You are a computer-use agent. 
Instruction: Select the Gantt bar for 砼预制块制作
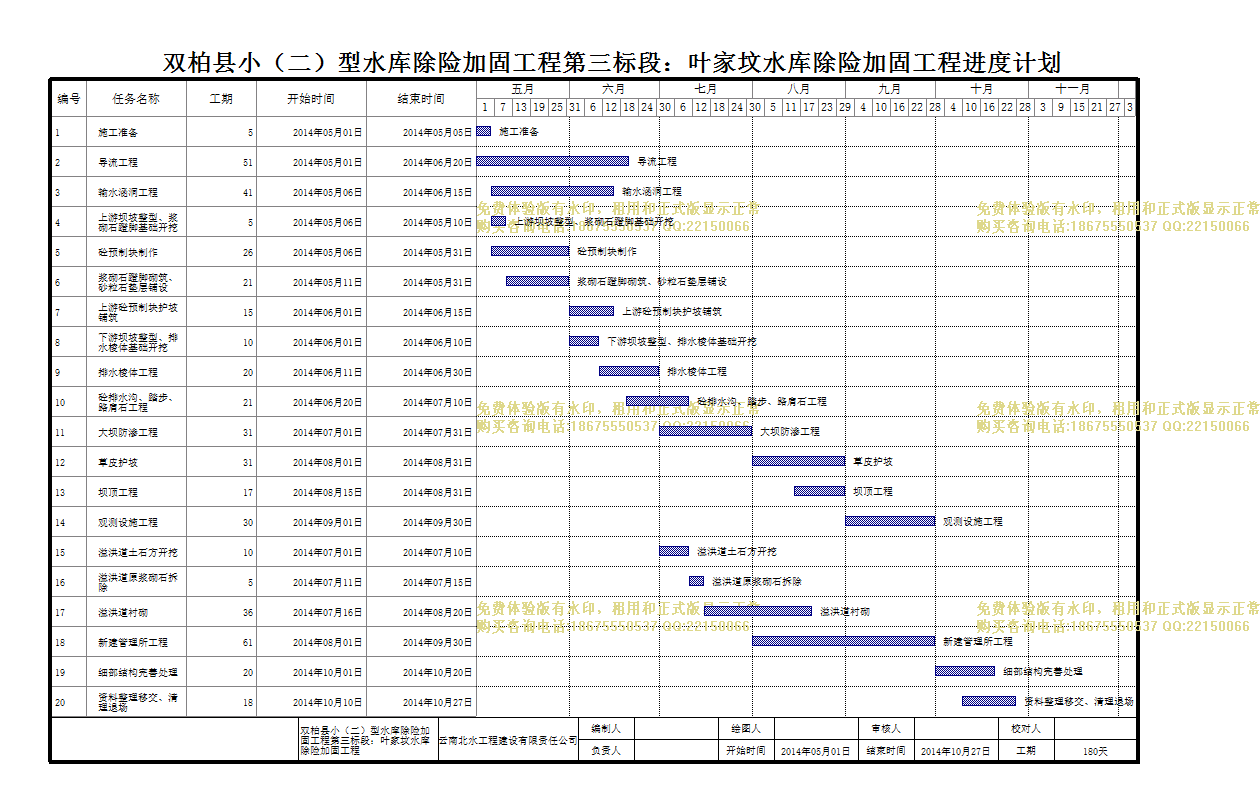tap(530, 251)
